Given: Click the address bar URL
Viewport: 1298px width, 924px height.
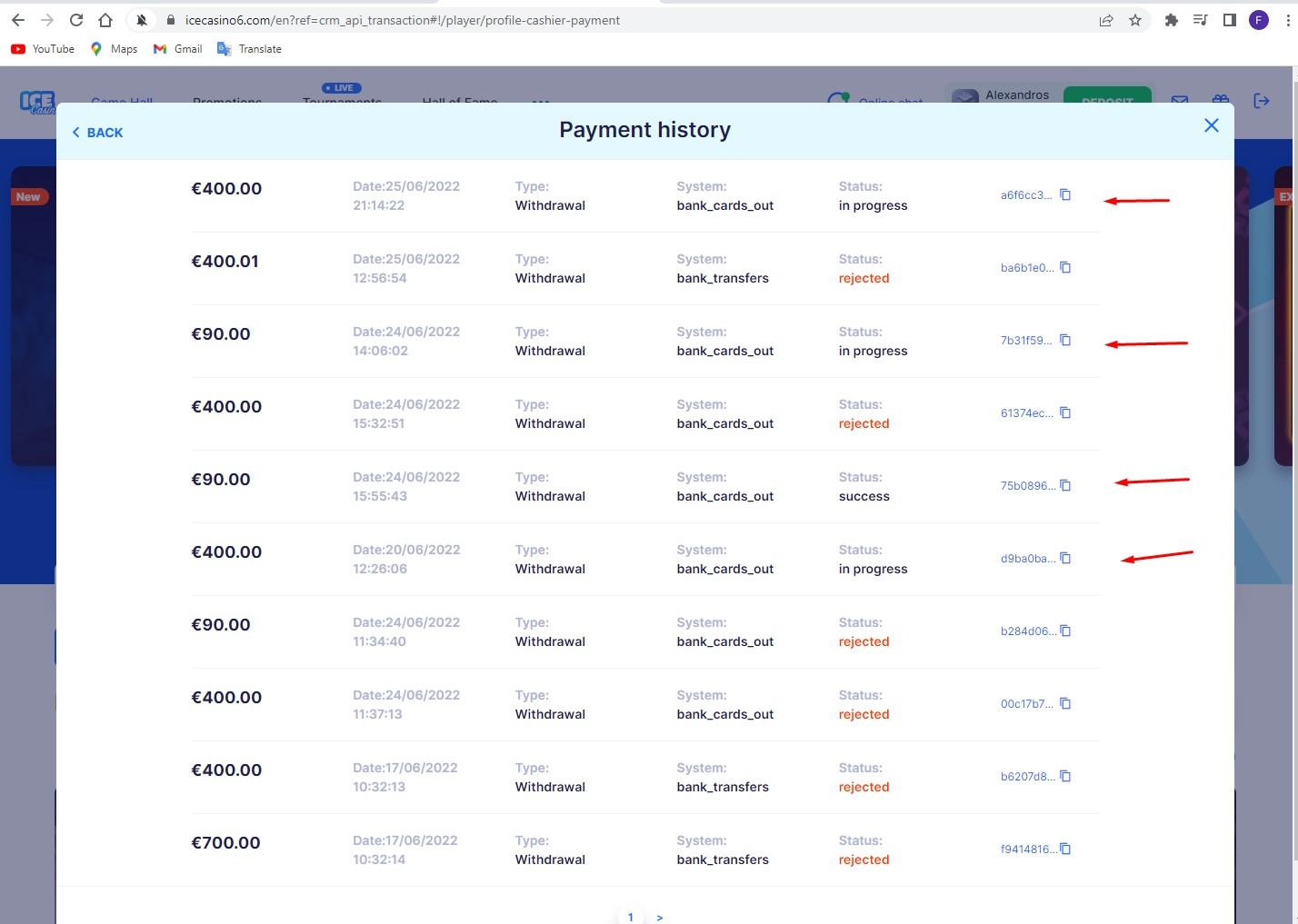Looking at the screenshot, I should [402, 20].
